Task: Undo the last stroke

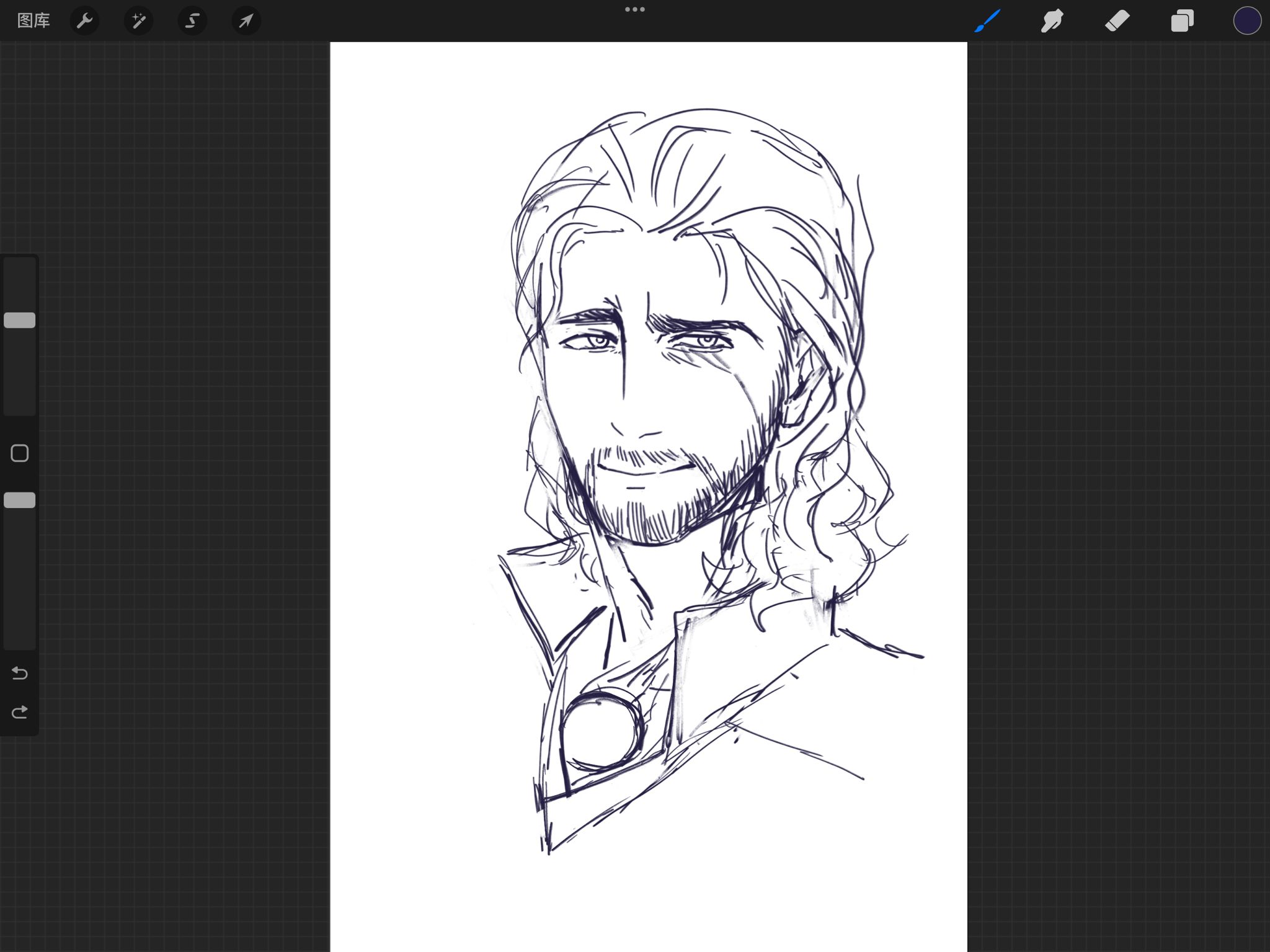Action: pyautogui.click(x=20, y=673)
